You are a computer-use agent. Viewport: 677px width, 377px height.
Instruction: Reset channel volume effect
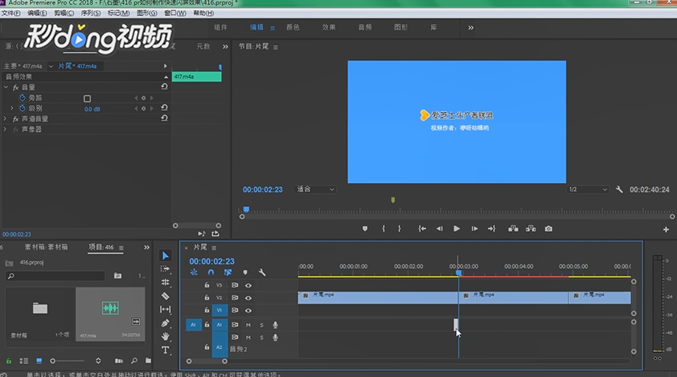click(x=164, y=118)
